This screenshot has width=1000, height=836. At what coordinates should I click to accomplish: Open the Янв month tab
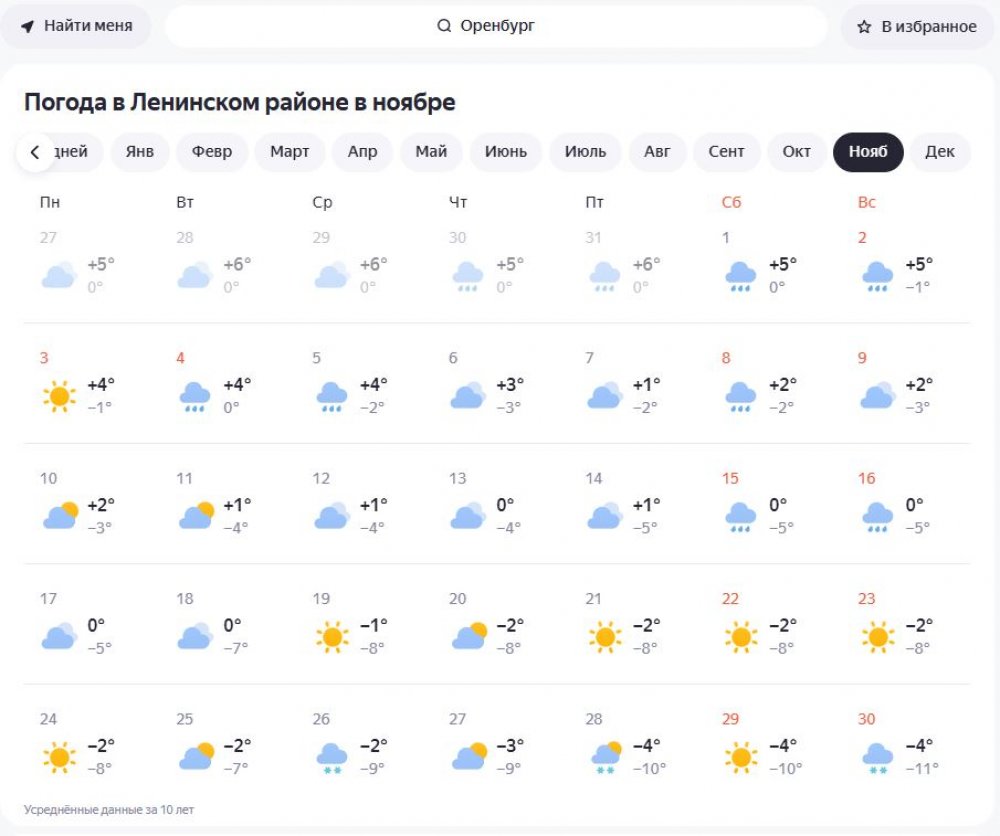[140, 152]
